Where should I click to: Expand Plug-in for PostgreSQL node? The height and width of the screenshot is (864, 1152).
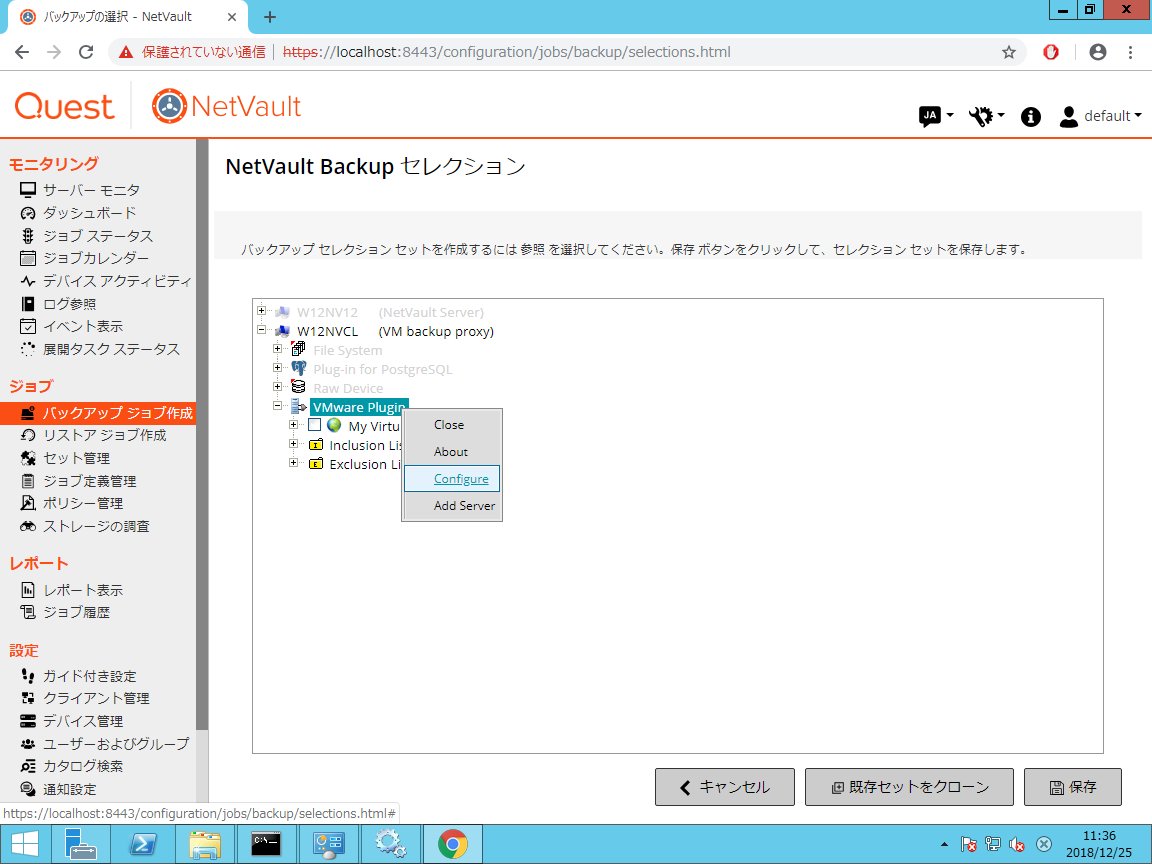tap(277, 368)
